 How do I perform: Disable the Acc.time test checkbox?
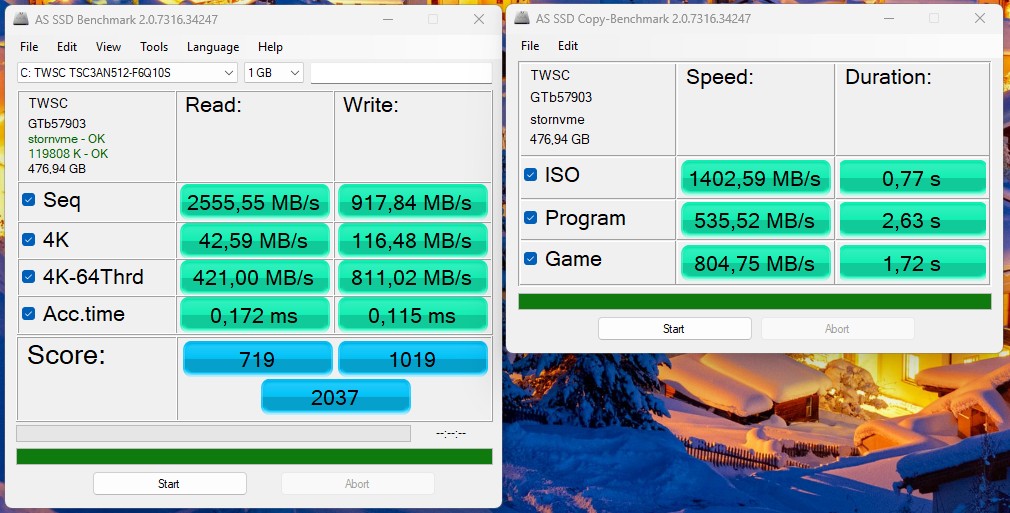[x=29, y=314]
